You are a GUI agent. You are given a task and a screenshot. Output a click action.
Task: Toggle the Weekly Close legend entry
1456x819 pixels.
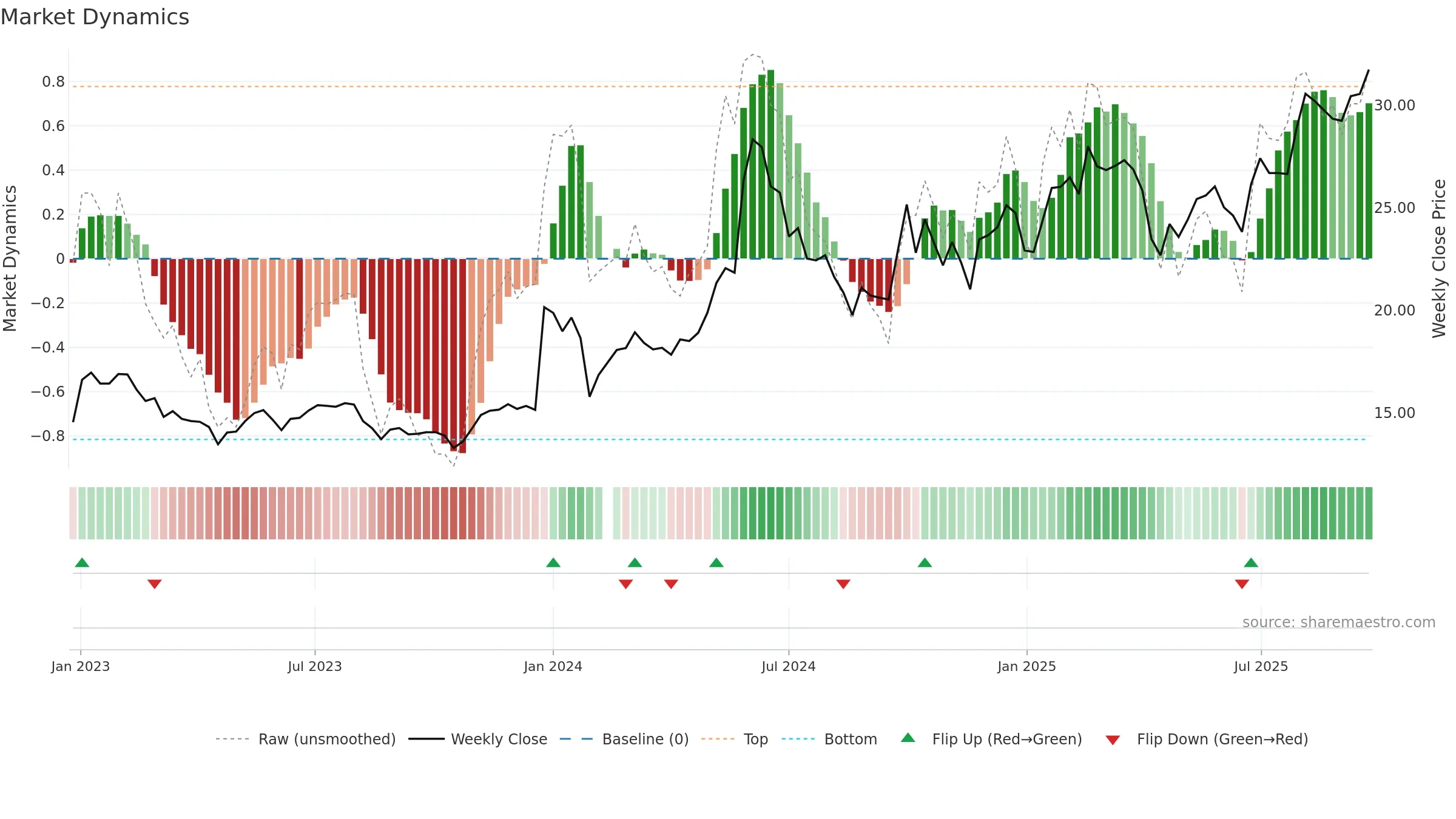(x=478, y=739)
